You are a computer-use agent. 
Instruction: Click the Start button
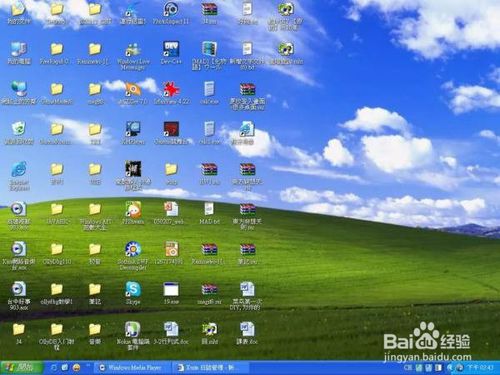[x=22, y=368]
